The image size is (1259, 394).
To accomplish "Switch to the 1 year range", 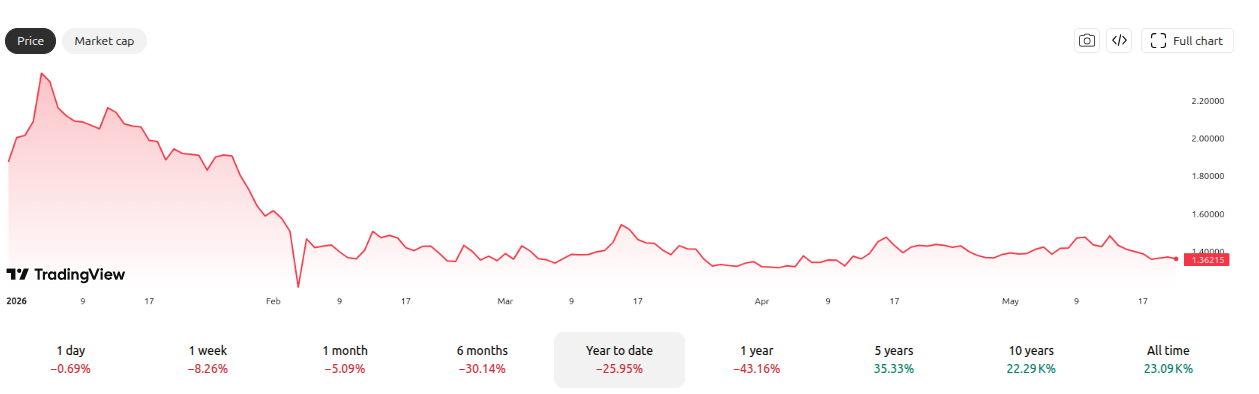I will click(x=756, y=359).
